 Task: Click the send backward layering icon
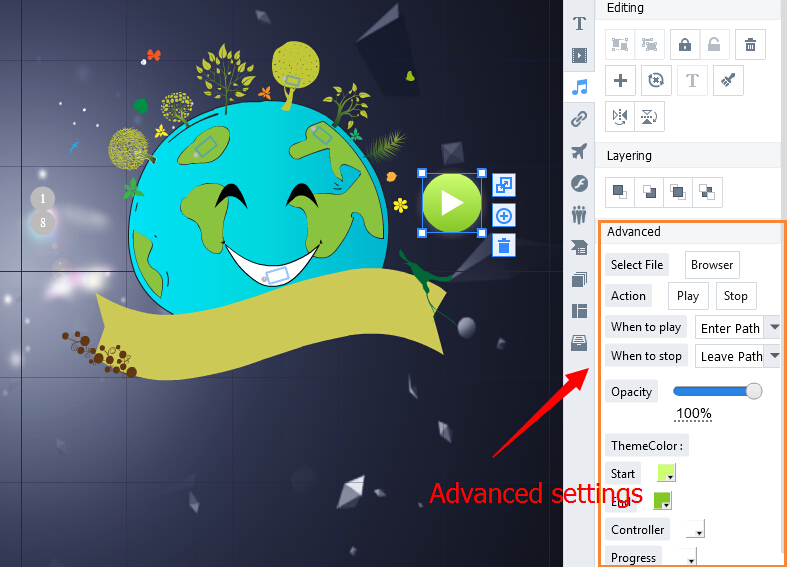tap(707, 192)
